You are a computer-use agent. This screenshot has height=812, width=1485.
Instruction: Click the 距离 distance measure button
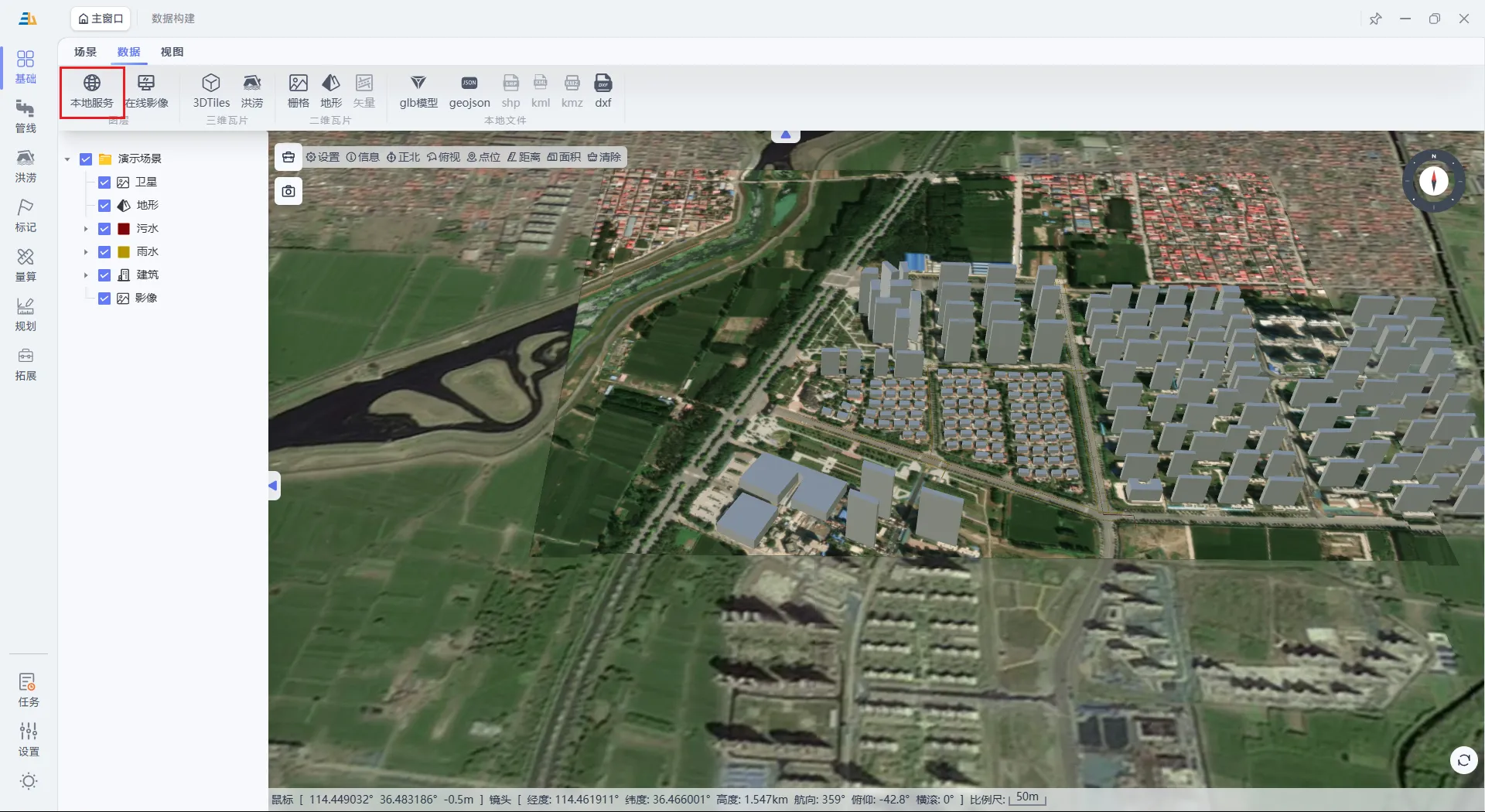point(524,157)
